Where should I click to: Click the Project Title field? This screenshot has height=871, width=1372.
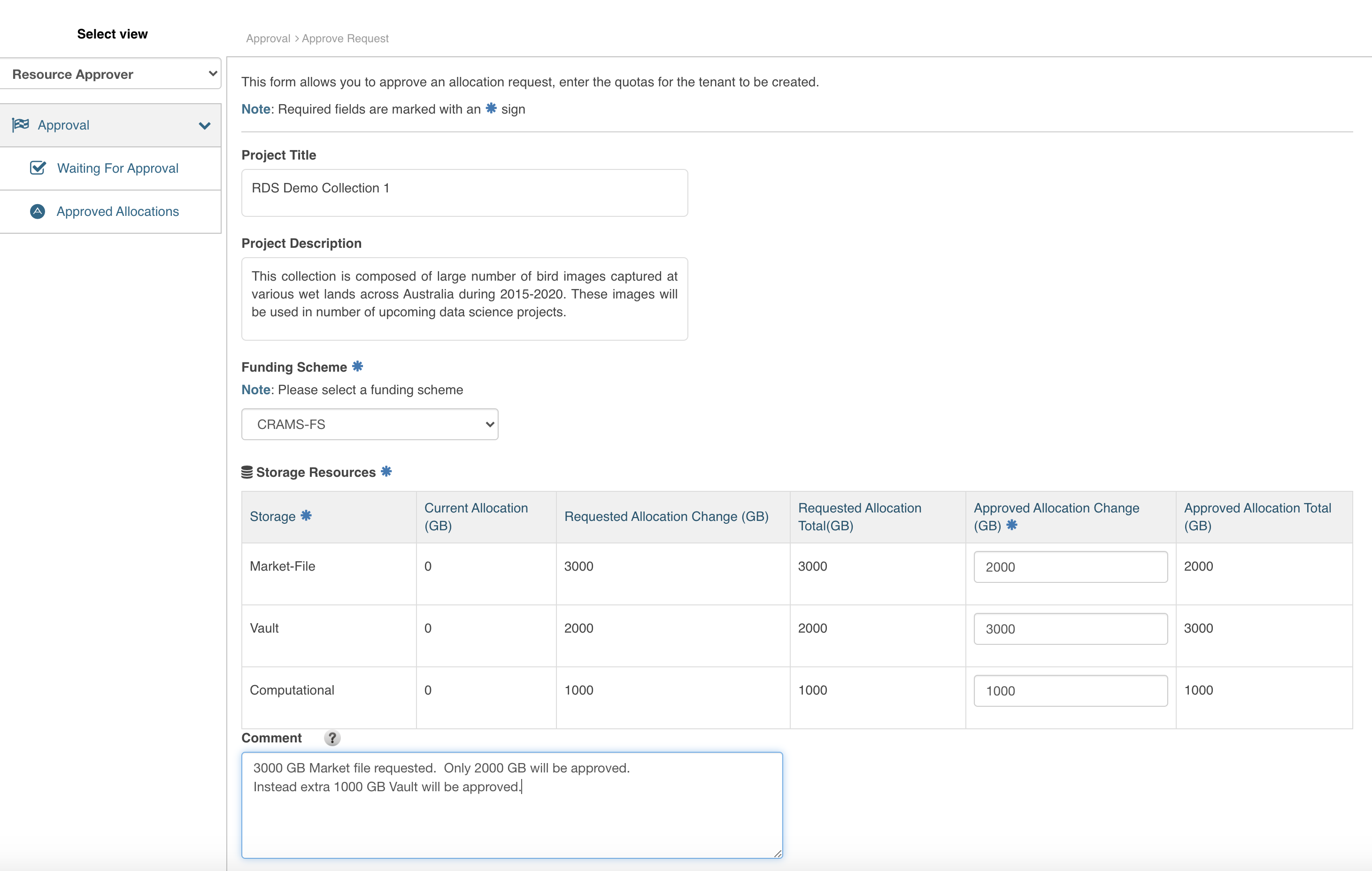[464, 192]
